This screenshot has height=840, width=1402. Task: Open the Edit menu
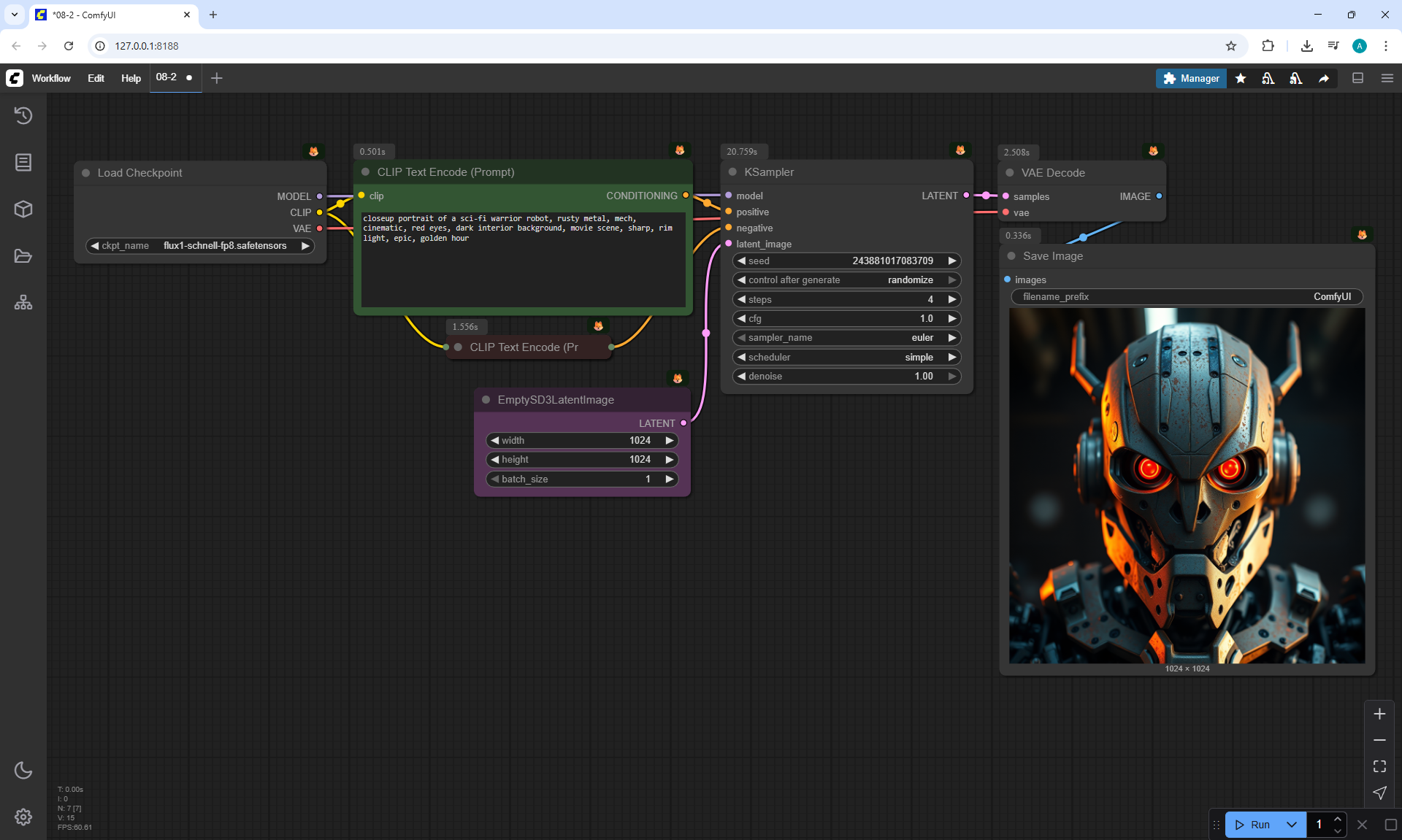[96, 78]
